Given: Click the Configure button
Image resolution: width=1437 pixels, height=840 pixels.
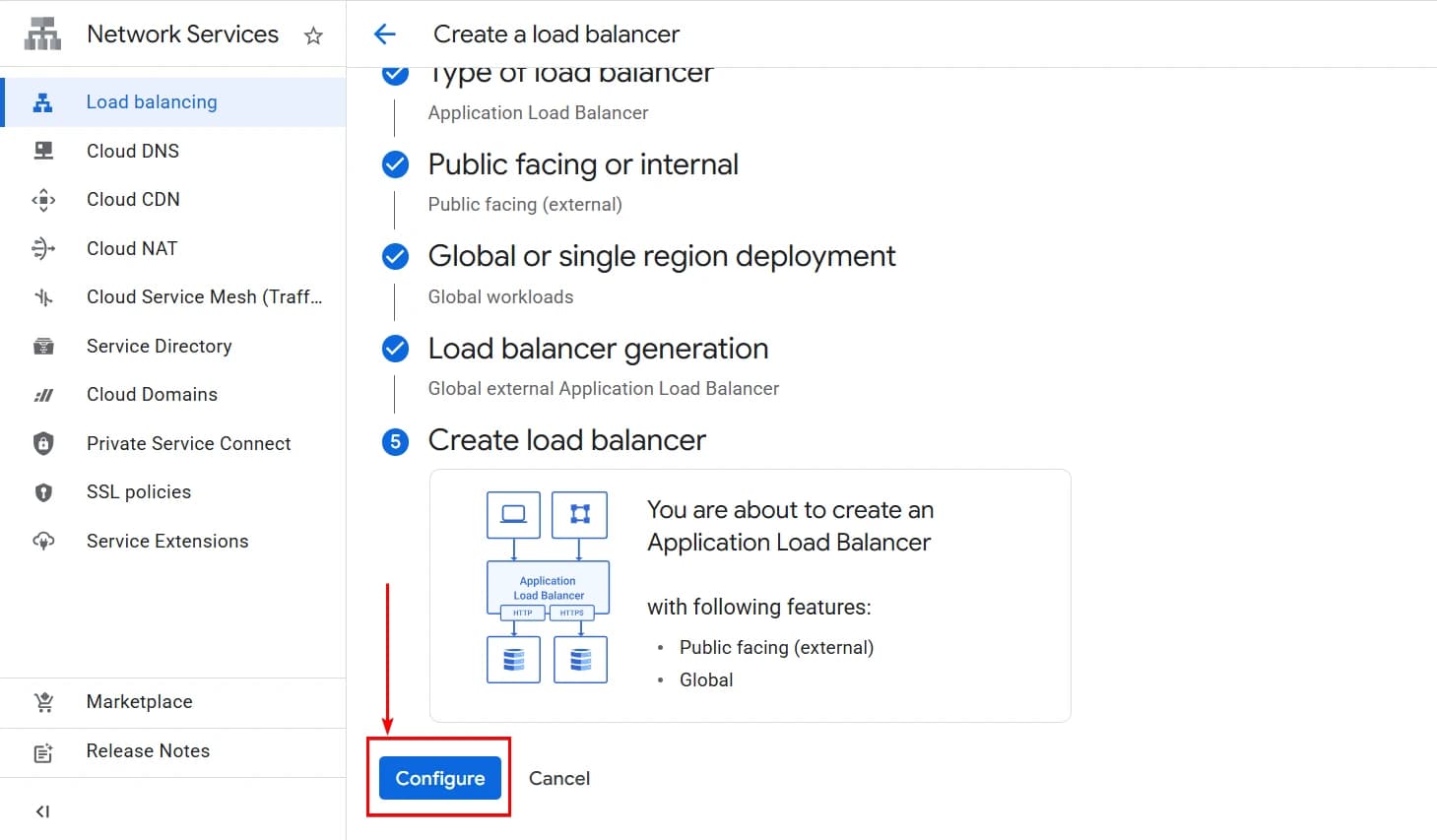Looking at the screenshot, I should 439,778.
